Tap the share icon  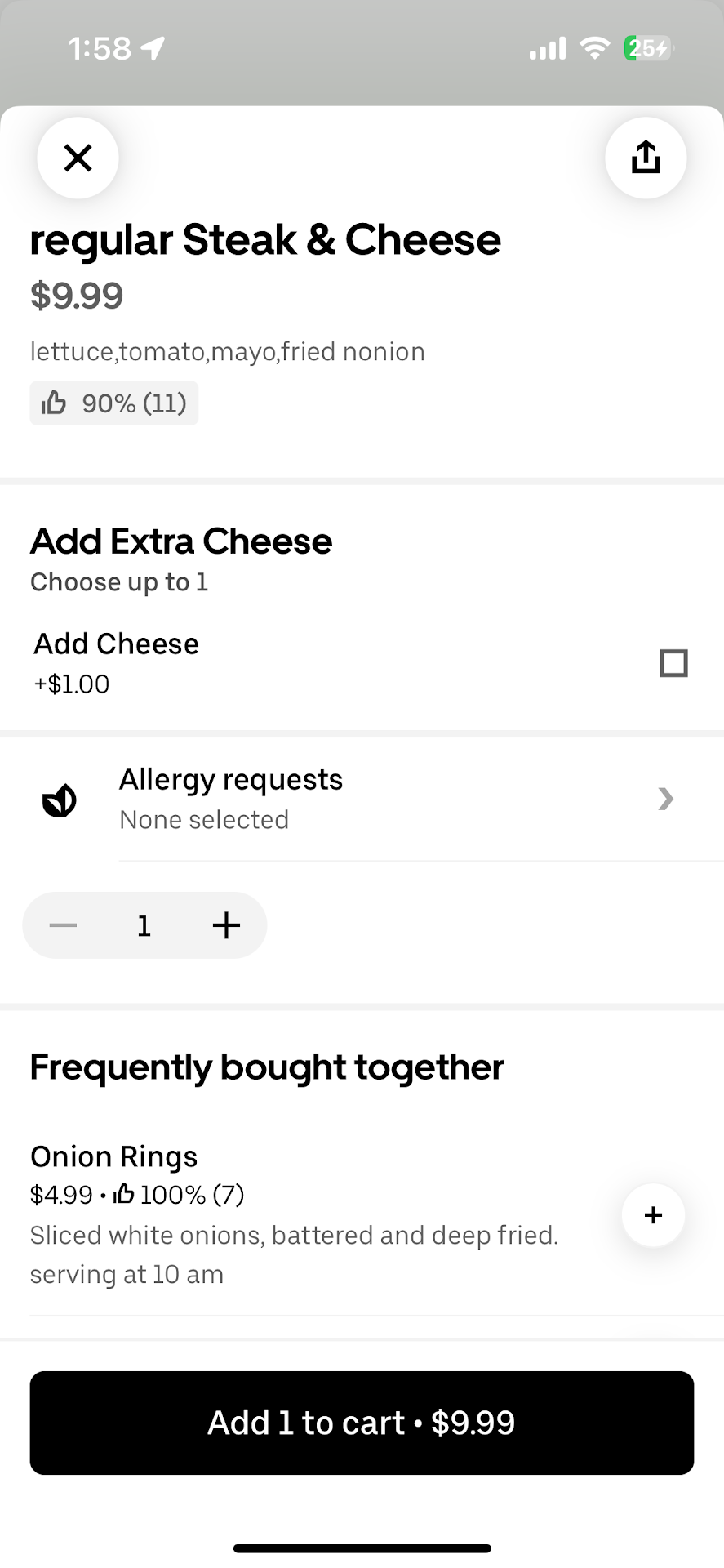tap(646, 158)
